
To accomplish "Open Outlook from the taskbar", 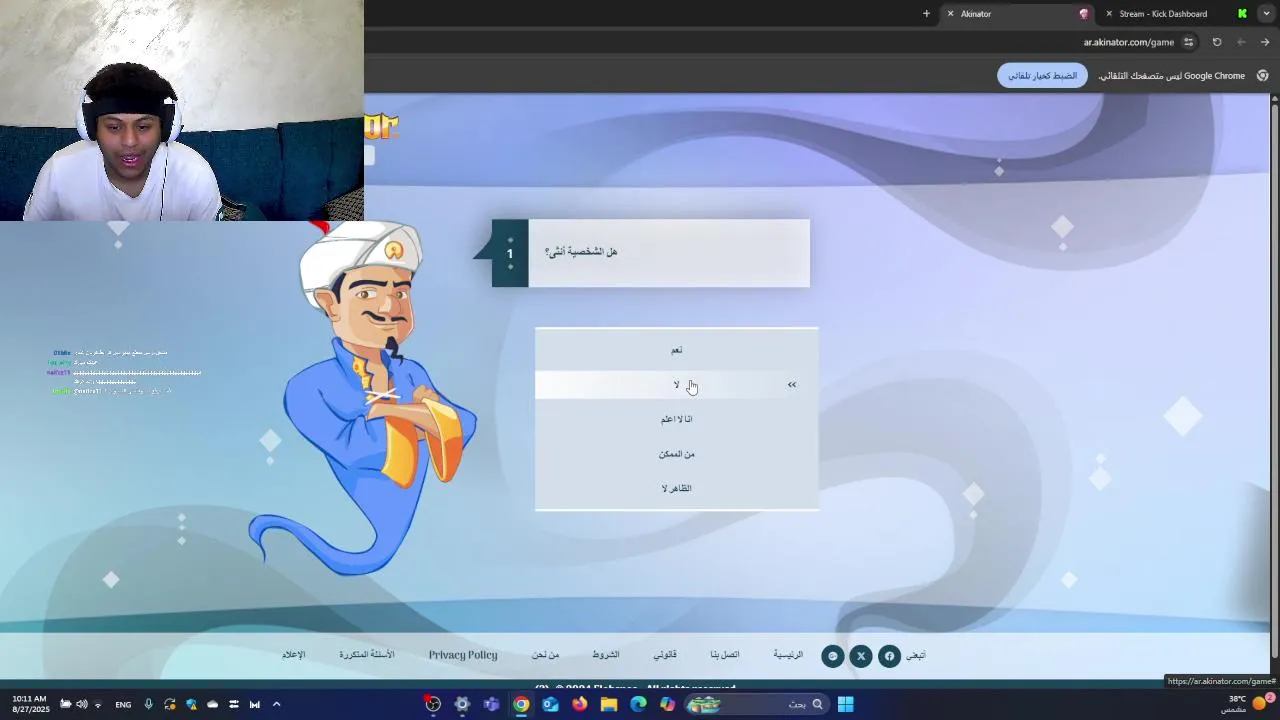I will [x=550, y=704].
